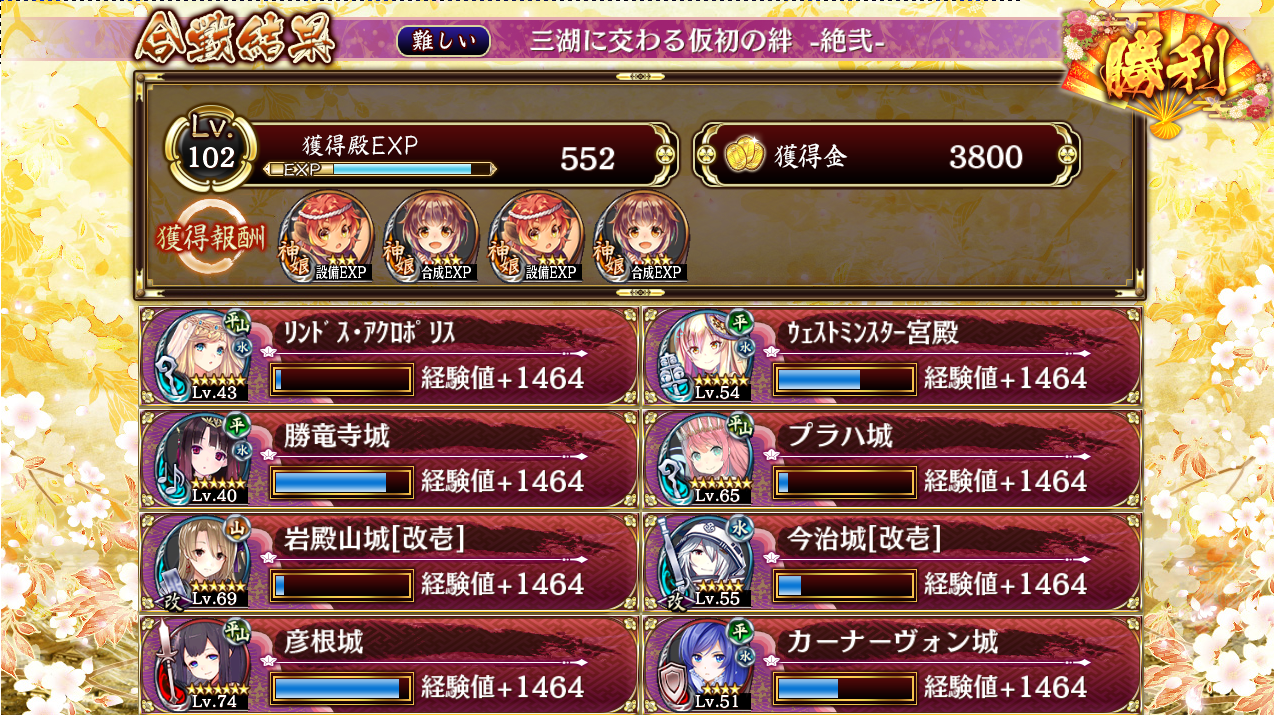
Task: Click the 合戦結果 title banner
Action: tap(236, 40)
